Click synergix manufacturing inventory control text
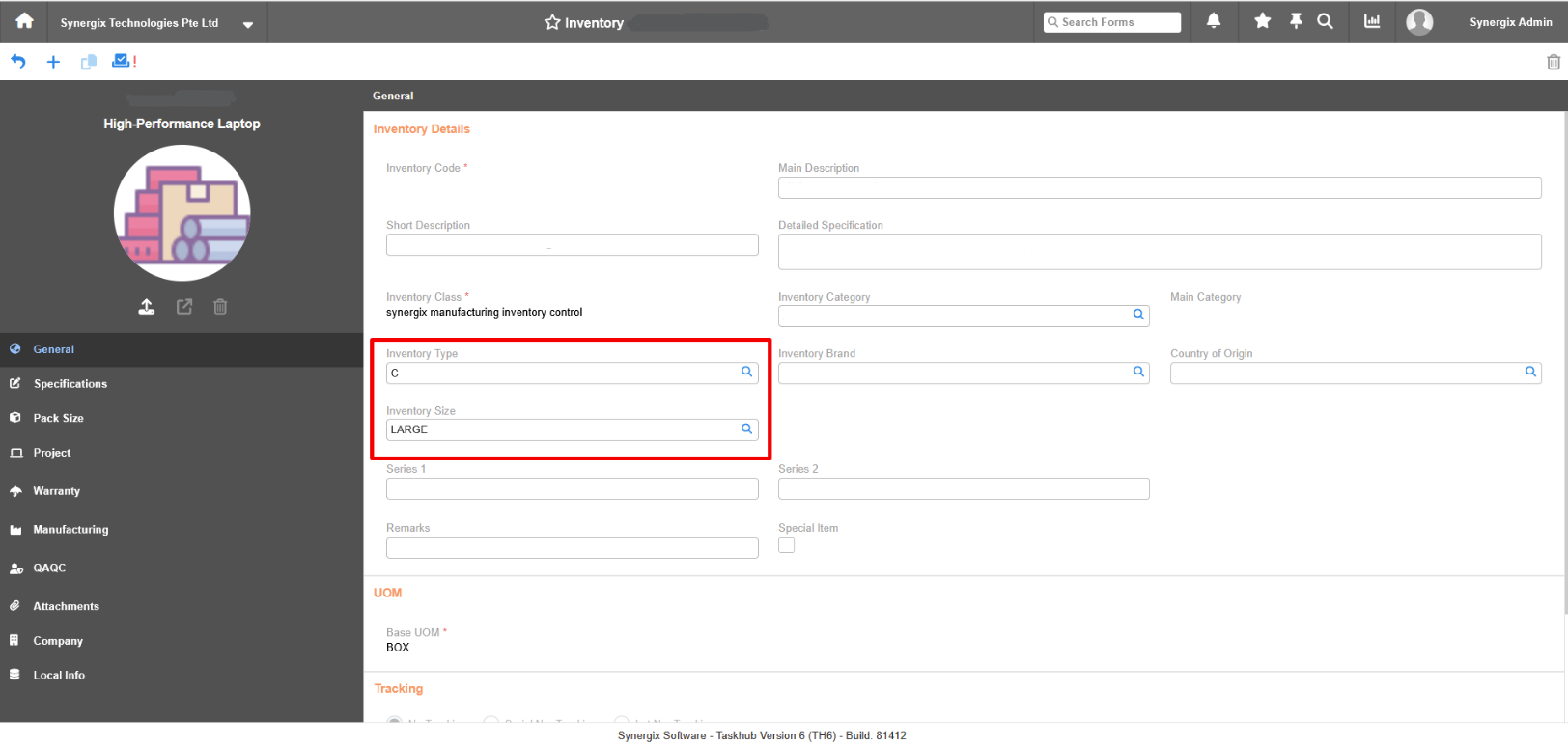 click(485, 313)
